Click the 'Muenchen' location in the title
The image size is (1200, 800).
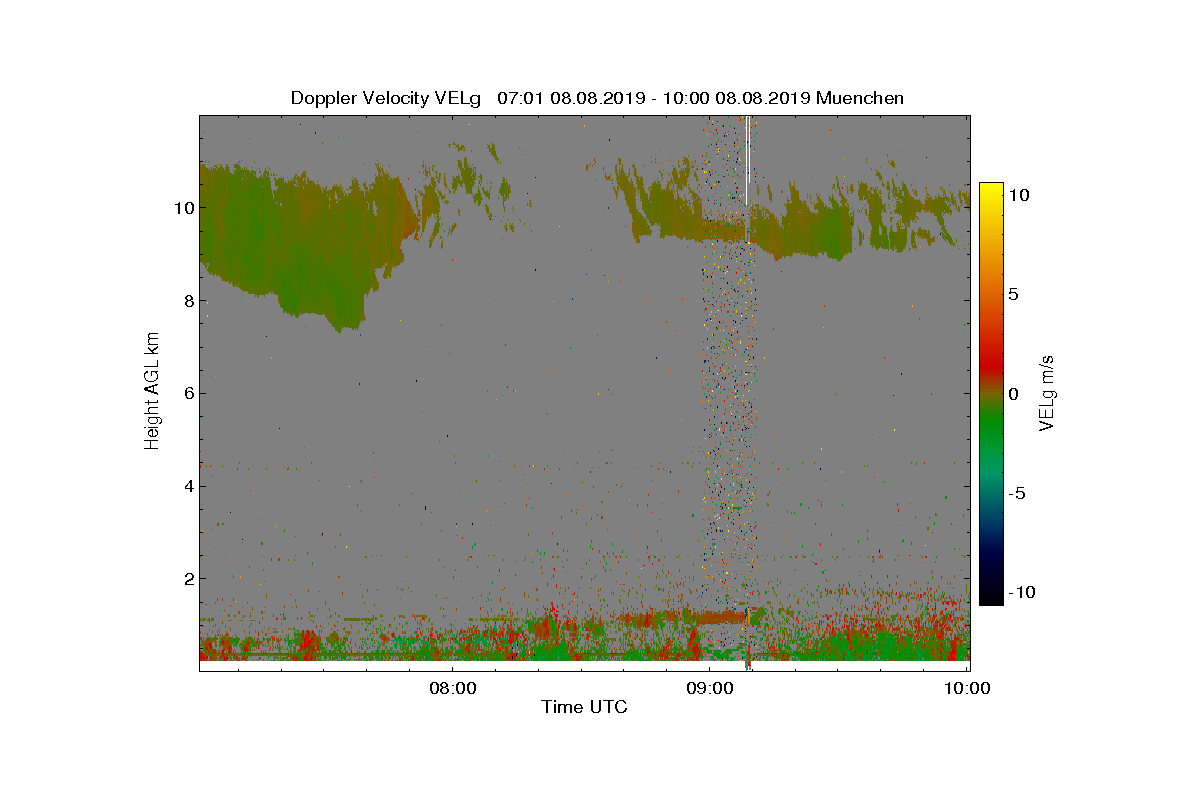point(860,98)
